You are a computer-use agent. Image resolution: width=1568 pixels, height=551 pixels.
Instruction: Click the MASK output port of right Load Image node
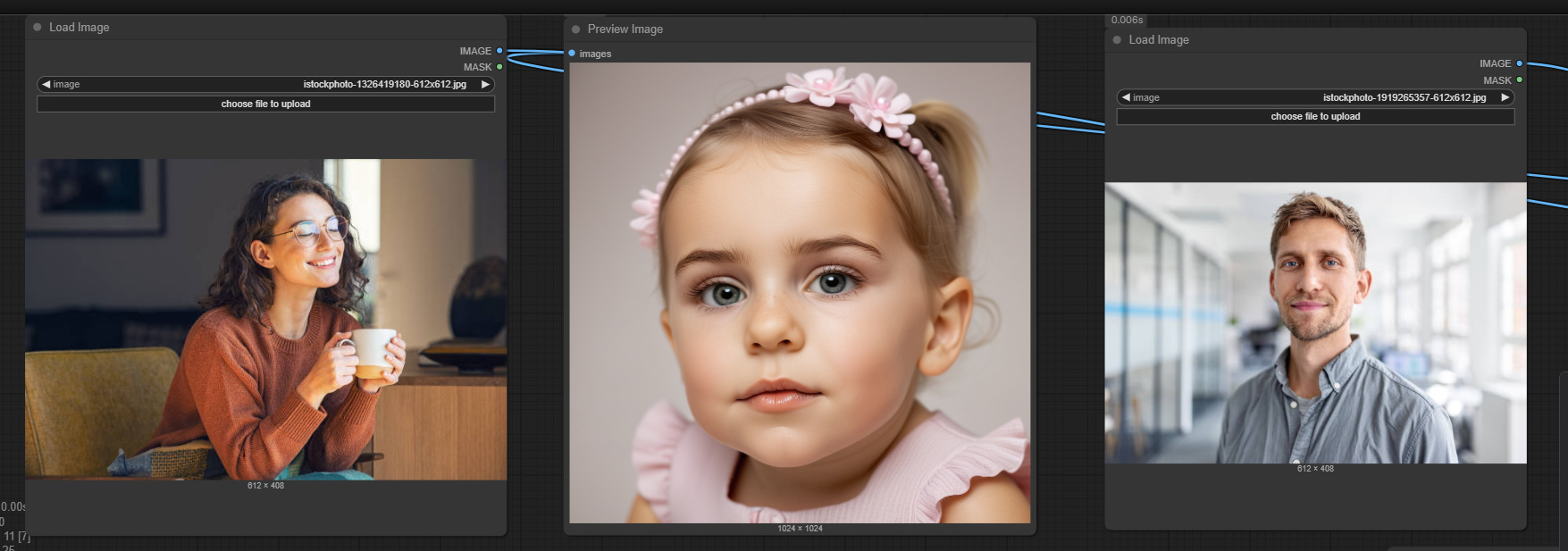click(1519, 80)
